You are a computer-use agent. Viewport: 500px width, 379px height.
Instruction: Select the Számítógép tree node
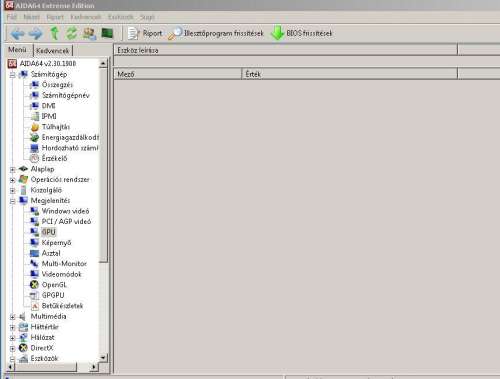pos(49,74)
